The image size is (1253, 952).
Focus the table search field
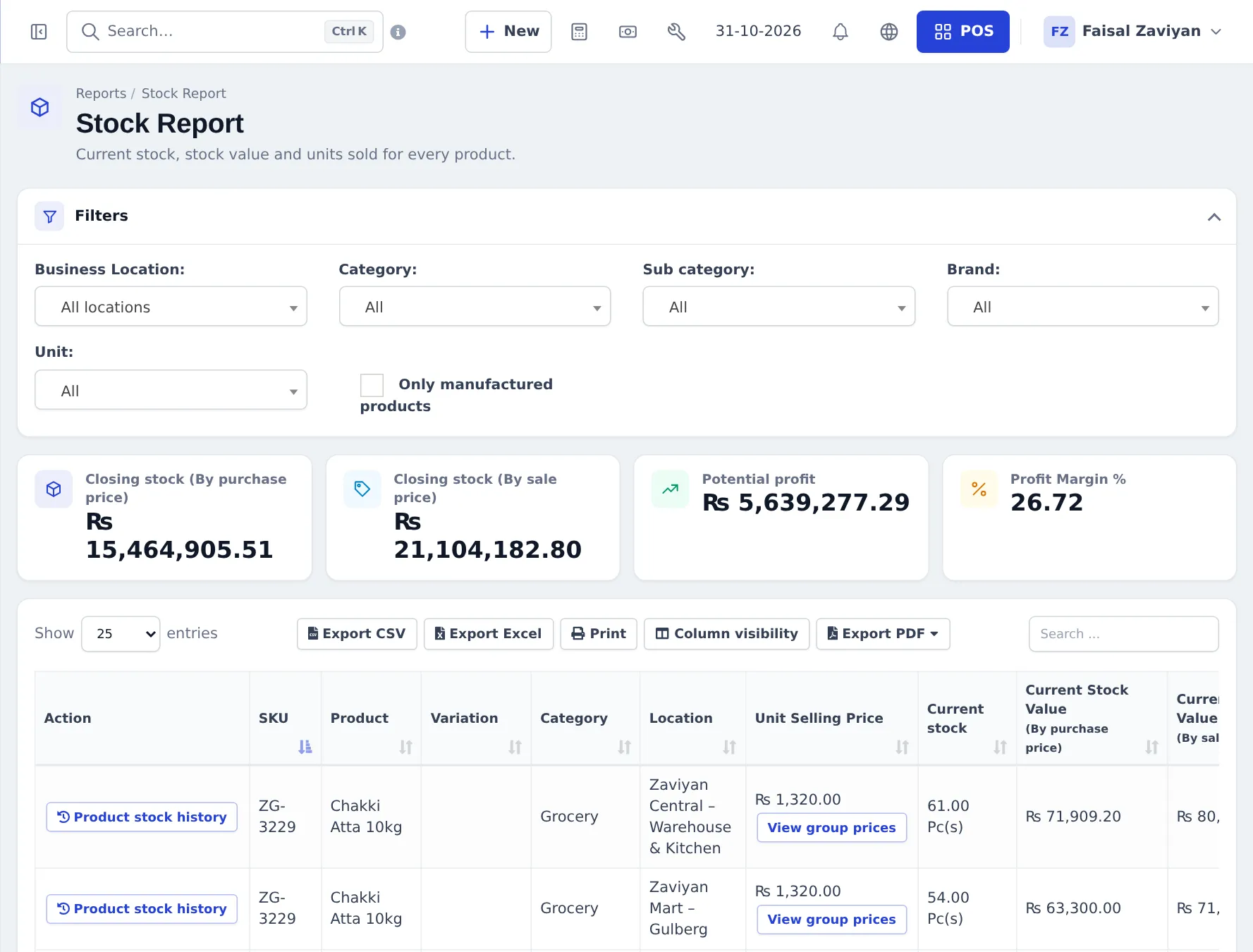pos(1123,634)
